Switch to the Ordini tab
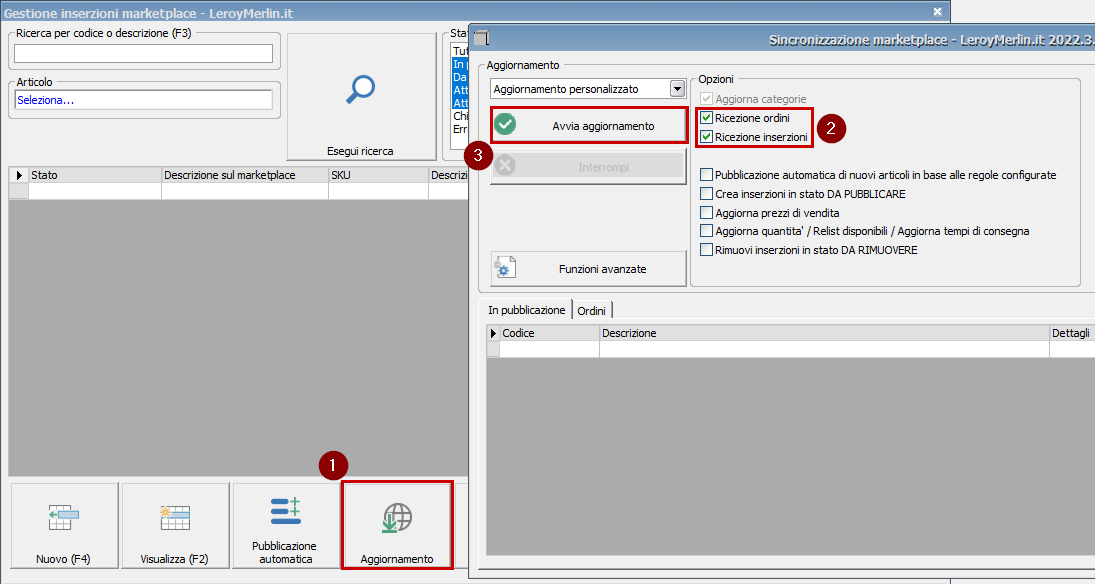1095x584 pixels. point(591,311)
